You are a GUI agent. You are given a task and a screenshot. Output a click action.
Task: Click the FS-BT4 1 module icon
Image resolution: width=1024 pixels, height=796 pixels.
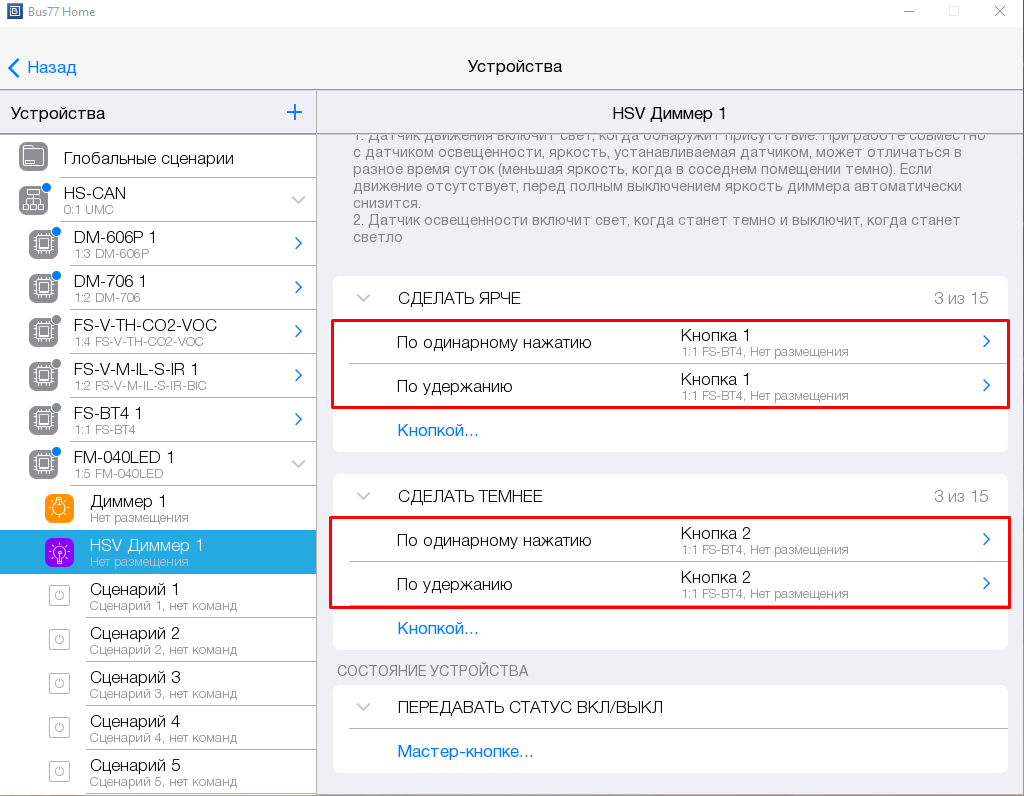click(x=43, y=420)
